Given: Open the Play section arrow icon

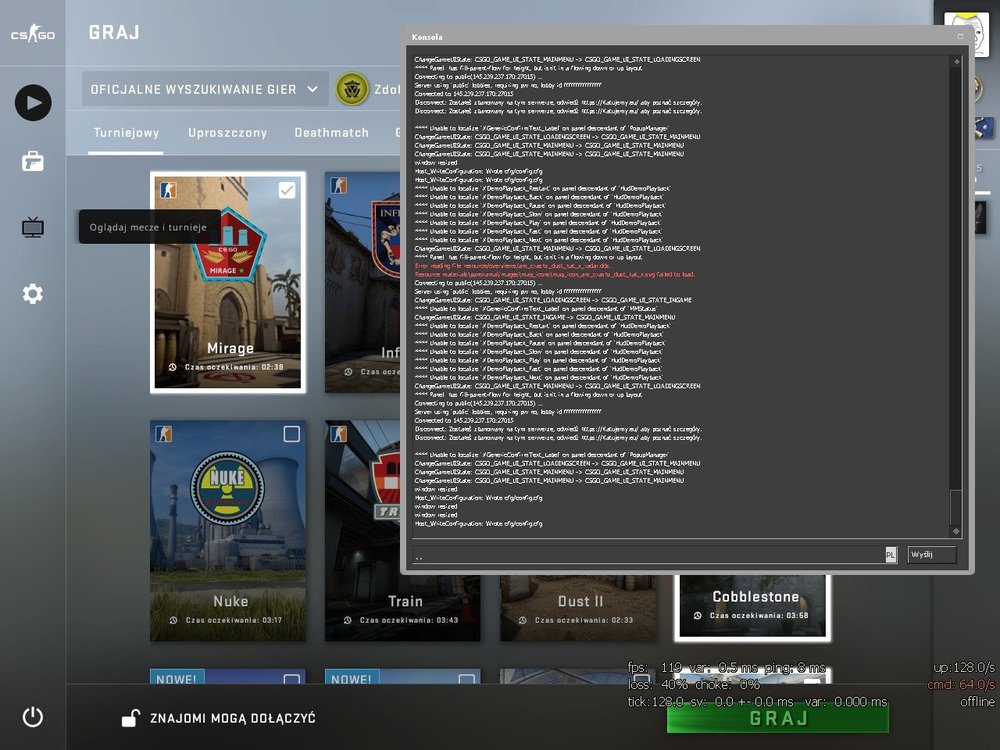Looking at the screenshot, I should point(33,103).
